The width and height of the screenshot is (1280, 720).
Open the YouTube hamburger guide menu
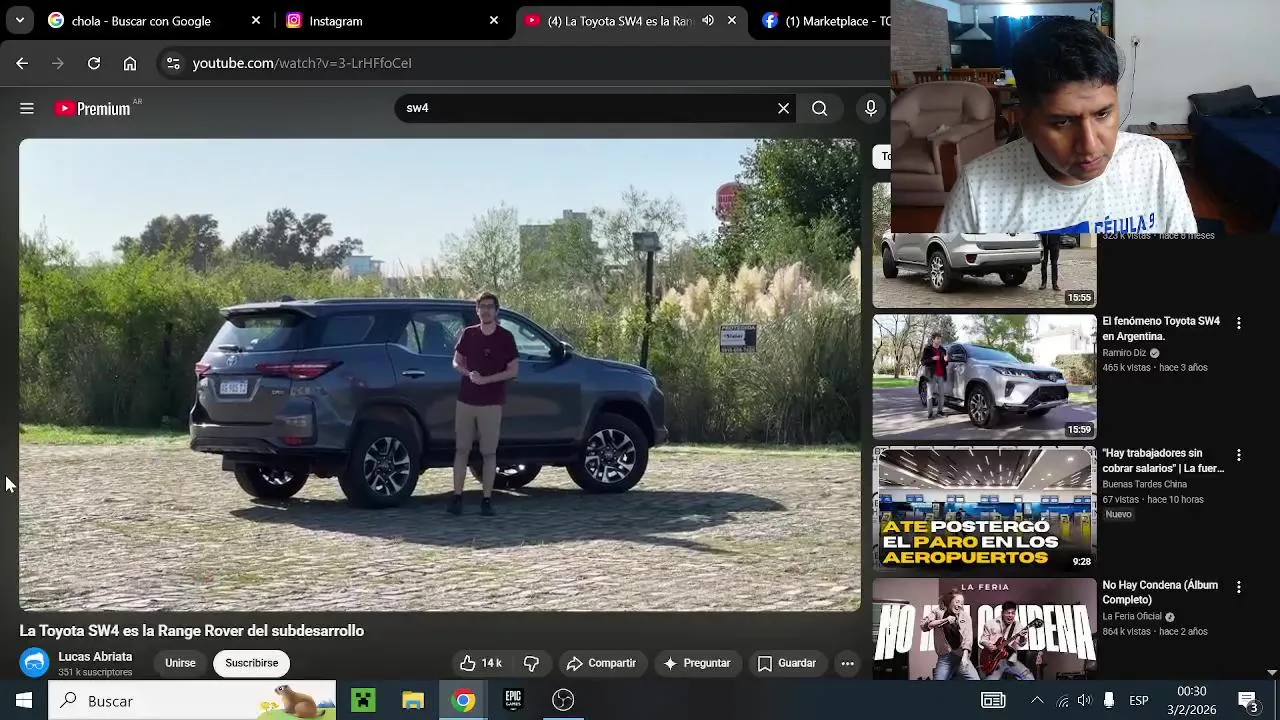tap(27, 108)
